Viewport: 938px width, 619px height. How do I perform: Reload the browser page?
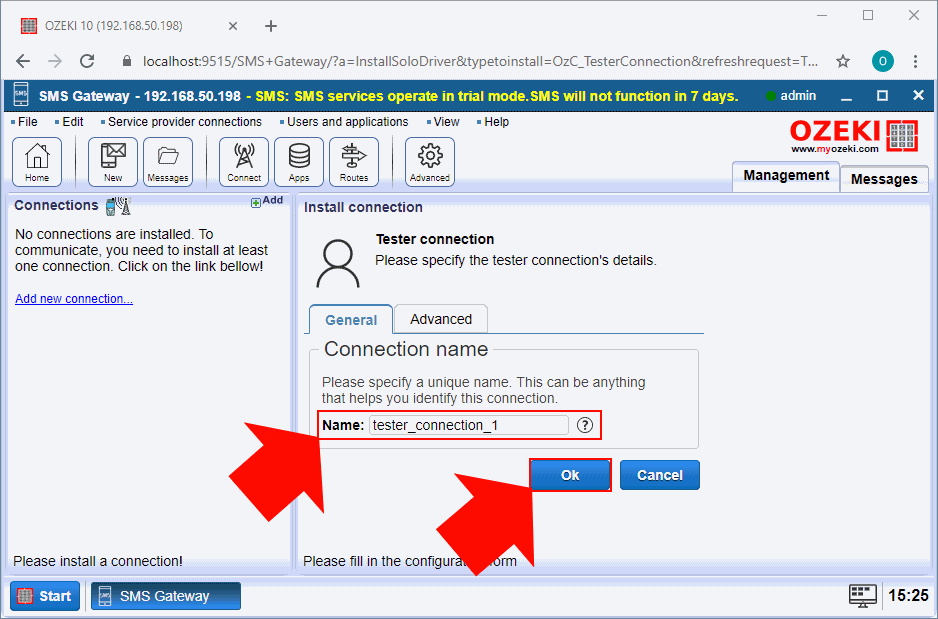pos(87,61)
